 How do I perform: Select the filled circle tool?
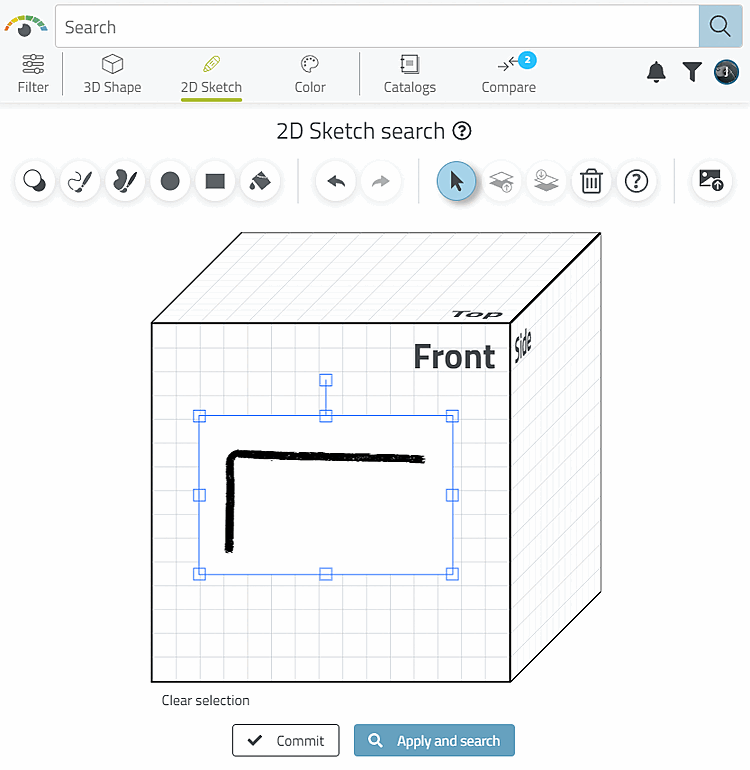pyautogui.click(x=170, y=181)
